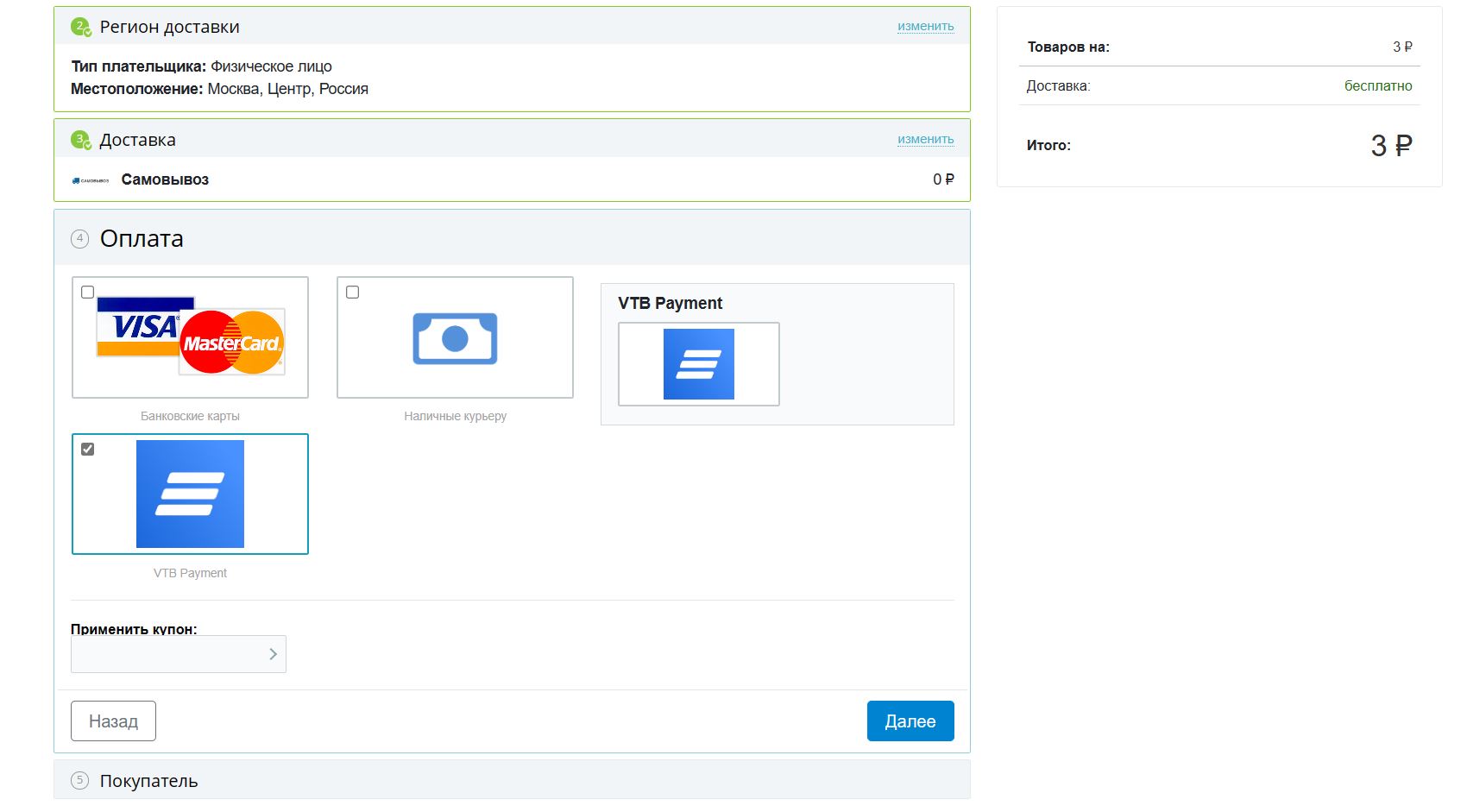This screenshot has height=812, width=1467.
Task: Click the Самовывоз delivery logo icon
Action: (90, 180)
